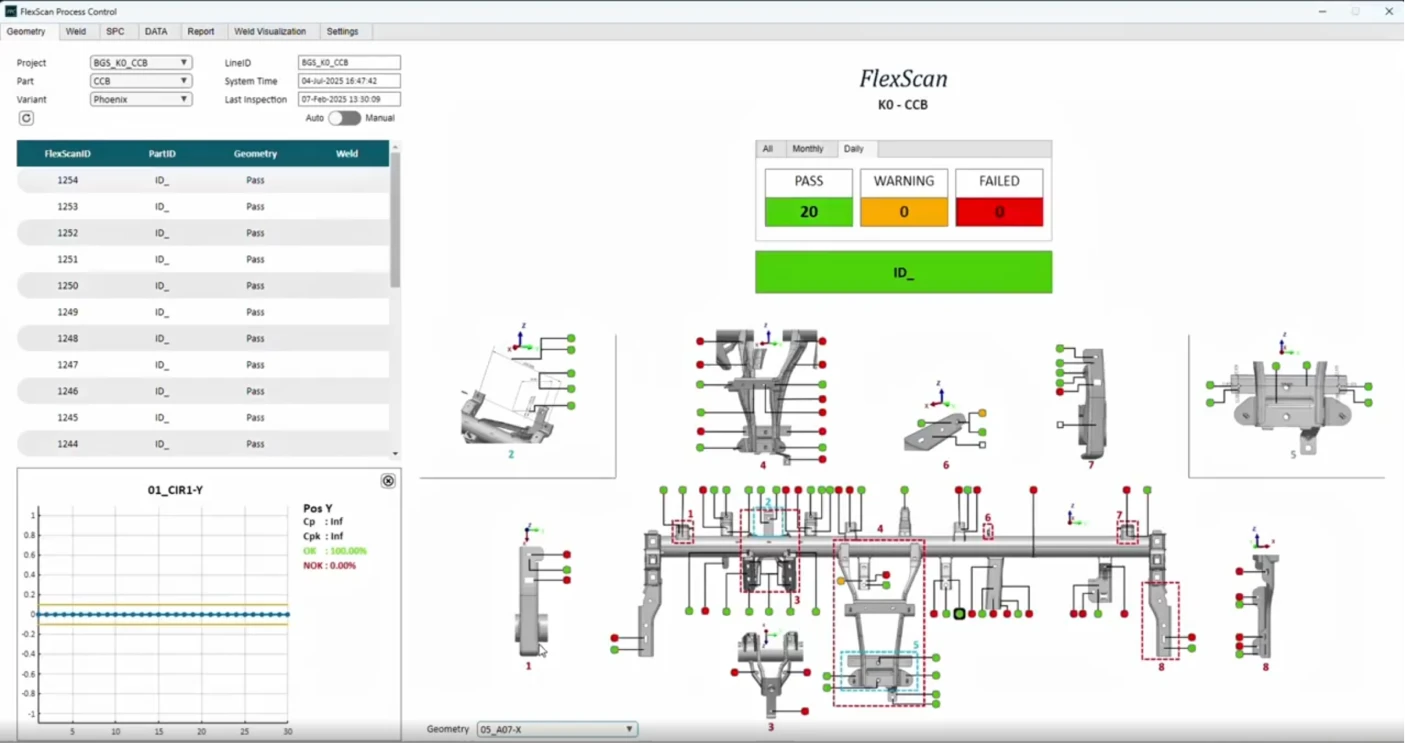Click the LineID field
This screenshot has height=743, width=1405.
[349, 63]
